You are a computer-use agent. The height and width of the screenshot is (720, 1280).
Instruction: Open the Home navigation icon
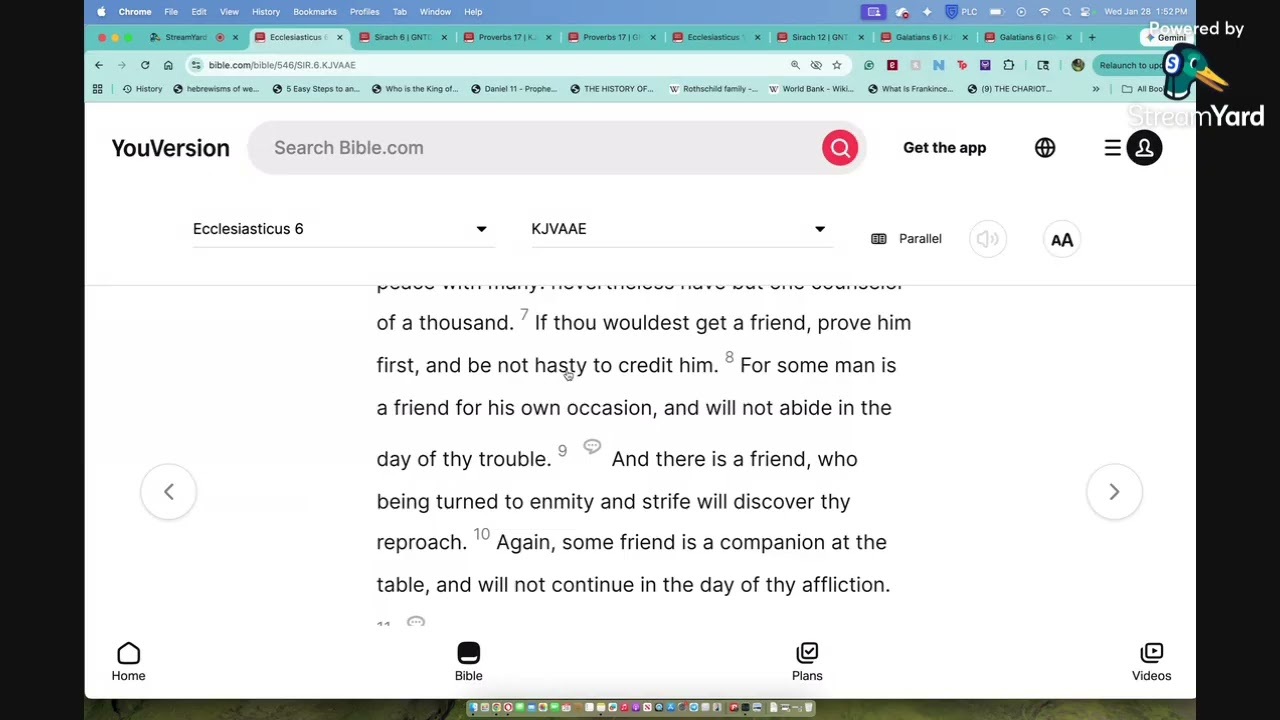pos(128,662)
